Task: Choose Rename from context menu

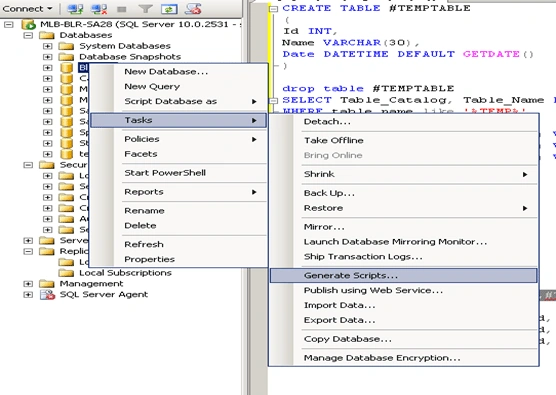Action: click(x=178, y=211)
